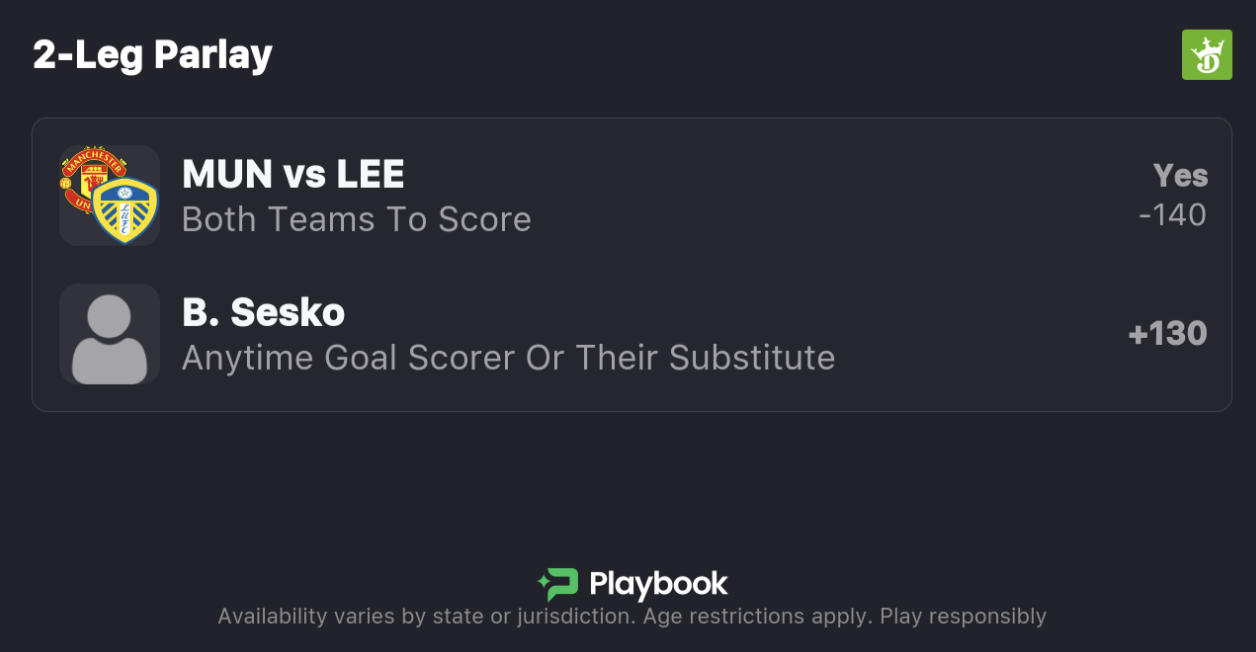Click the Playbook wordmark text

[658, 584]
